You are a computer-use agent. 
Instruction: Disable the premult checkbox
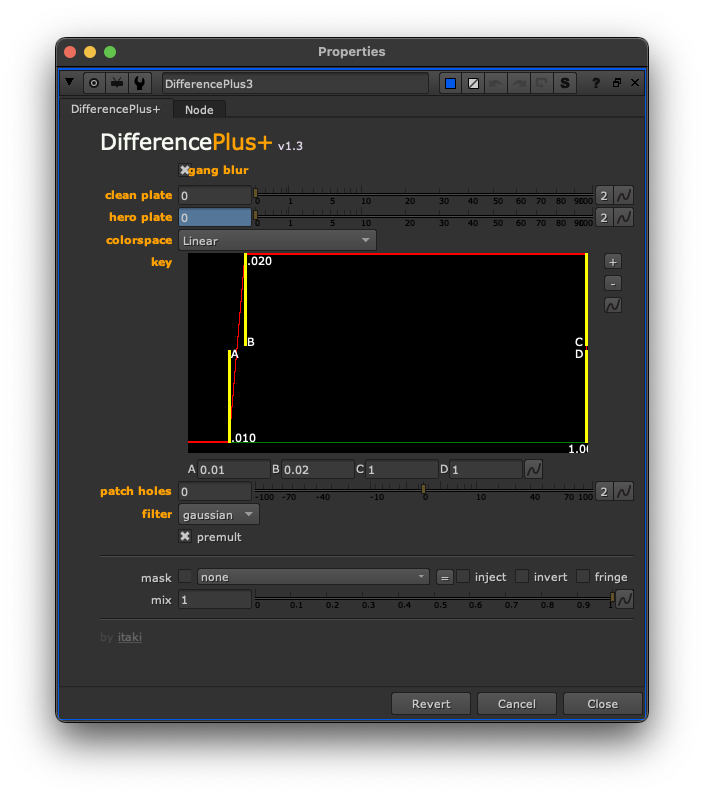pyautogui.click(x=185, y=537)
